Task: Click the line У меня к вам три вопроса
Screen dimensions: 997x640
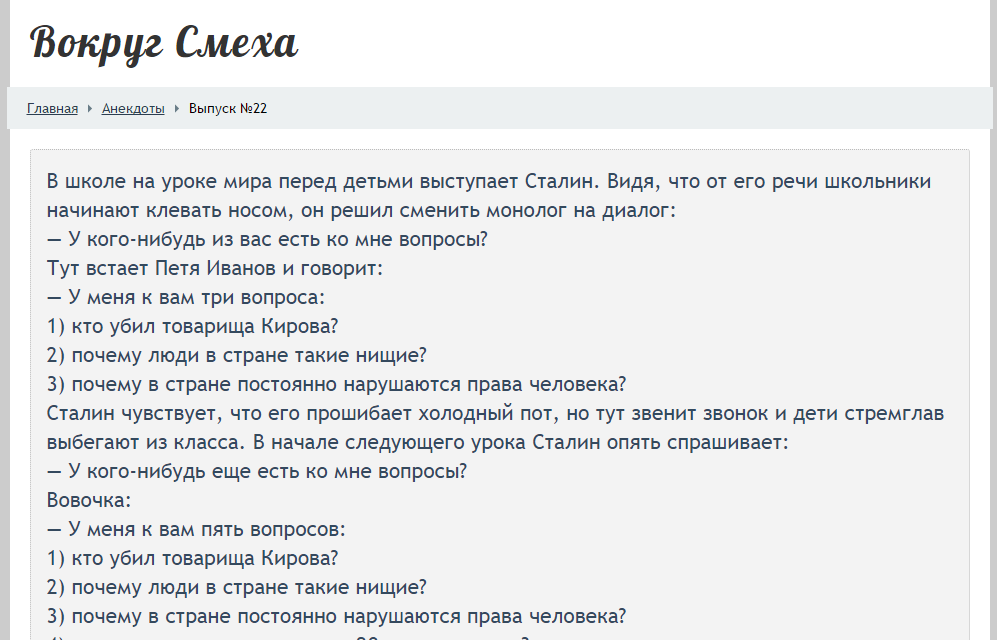Action: click(x=185, y=298)
